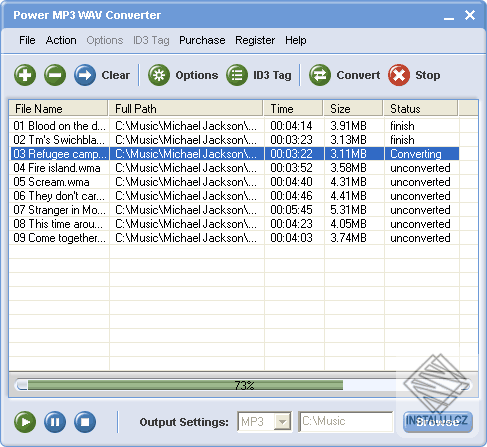Open the Register menu
This screenshot has width=487, height=447.
255,40
